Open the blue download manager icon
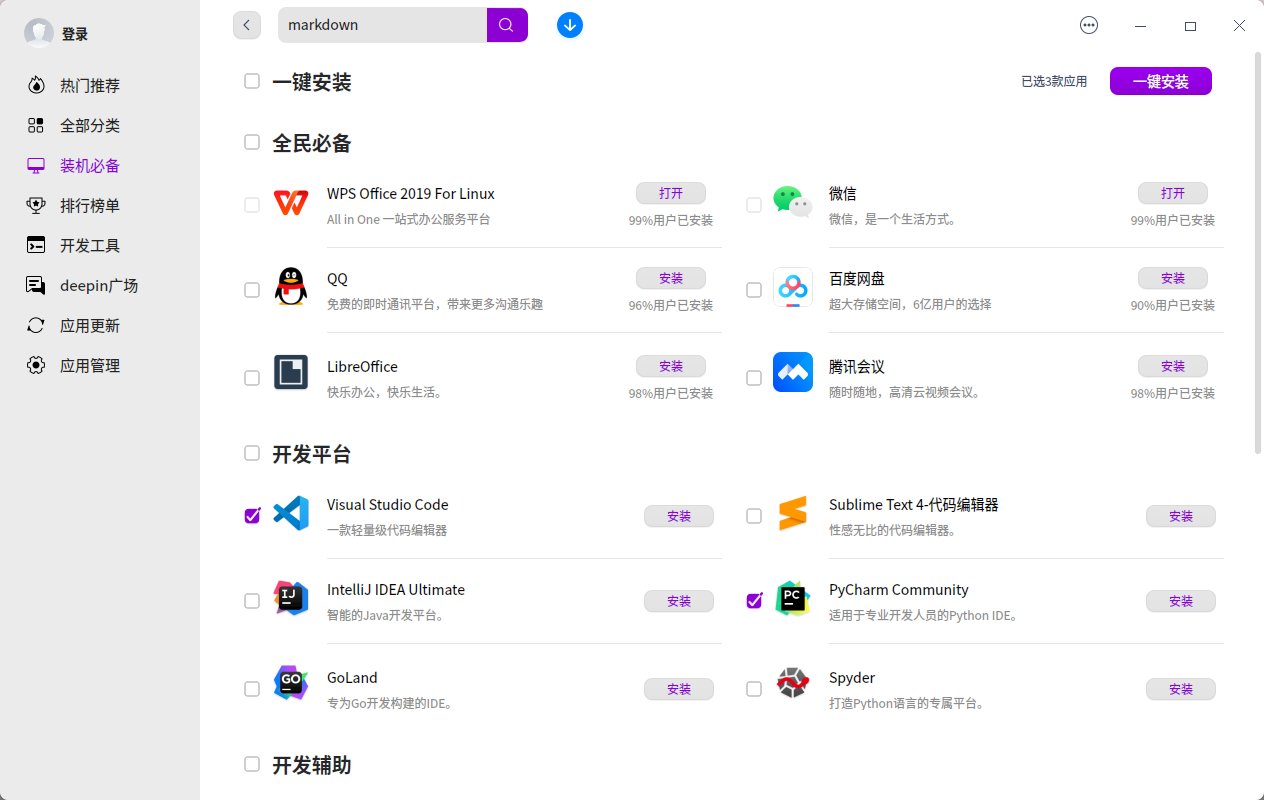 (x=569, y=24)
